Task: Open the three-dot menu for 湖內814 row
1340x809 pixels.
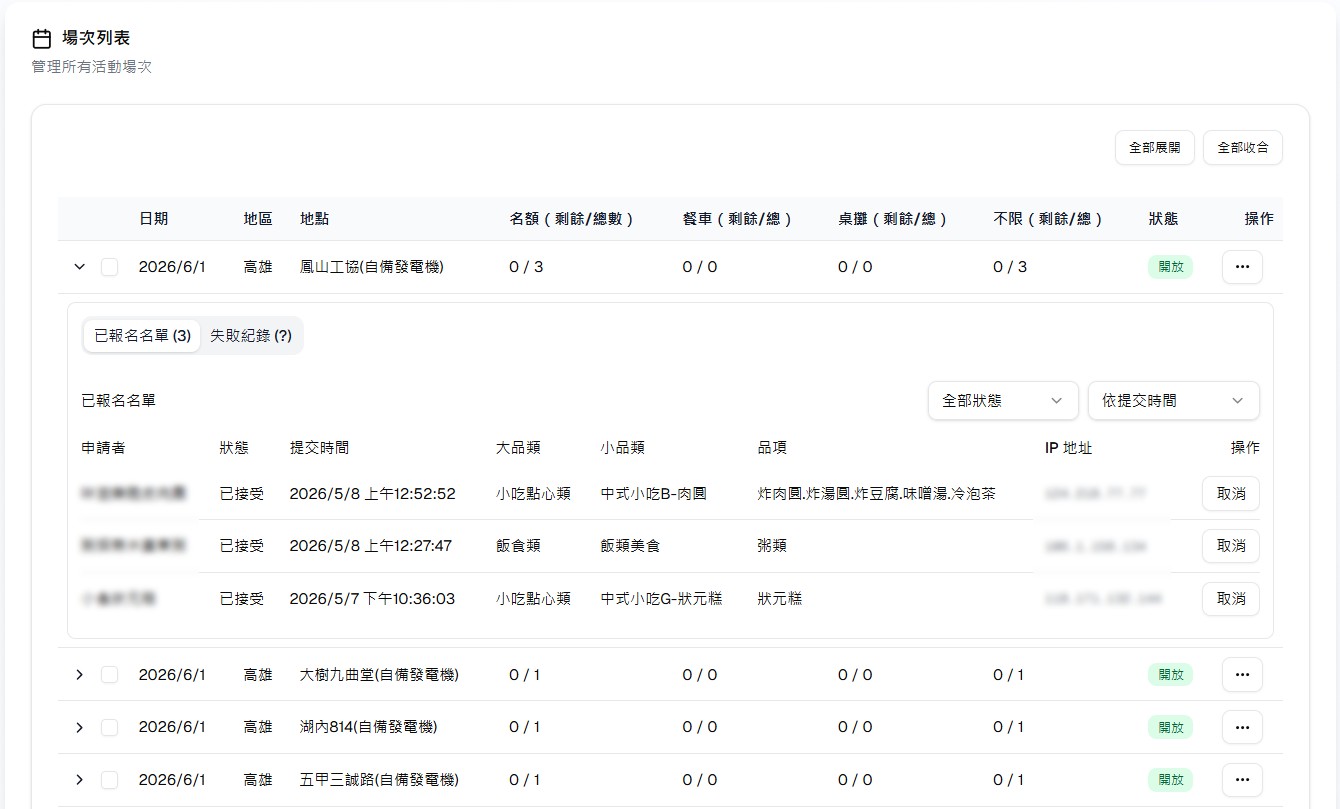Action: [1242, 727]
